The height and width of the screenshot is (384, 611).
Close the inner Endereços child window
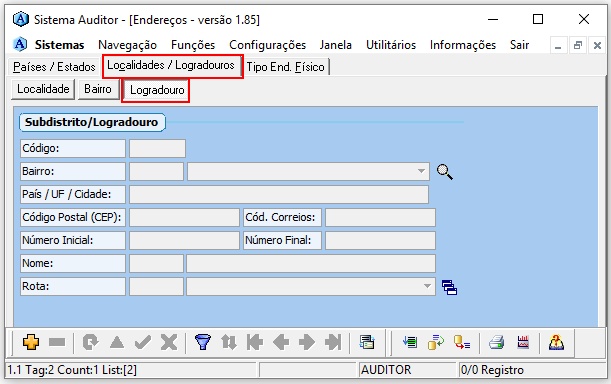click(x=597, y=46)
